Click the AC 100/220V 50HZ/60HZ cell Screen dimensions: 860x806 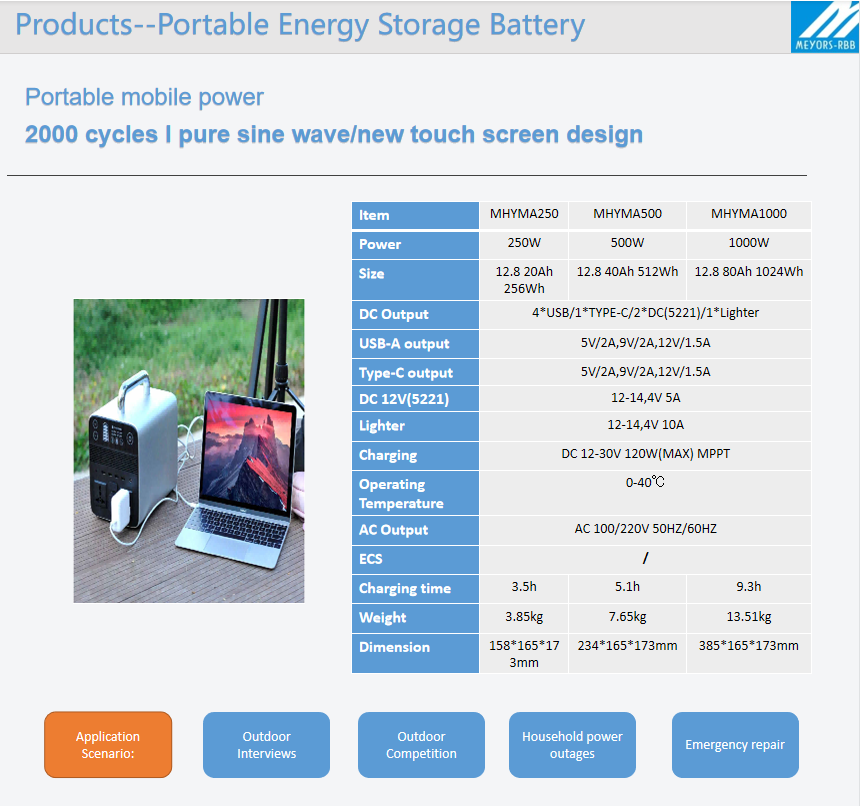click(x=645, y=529)
